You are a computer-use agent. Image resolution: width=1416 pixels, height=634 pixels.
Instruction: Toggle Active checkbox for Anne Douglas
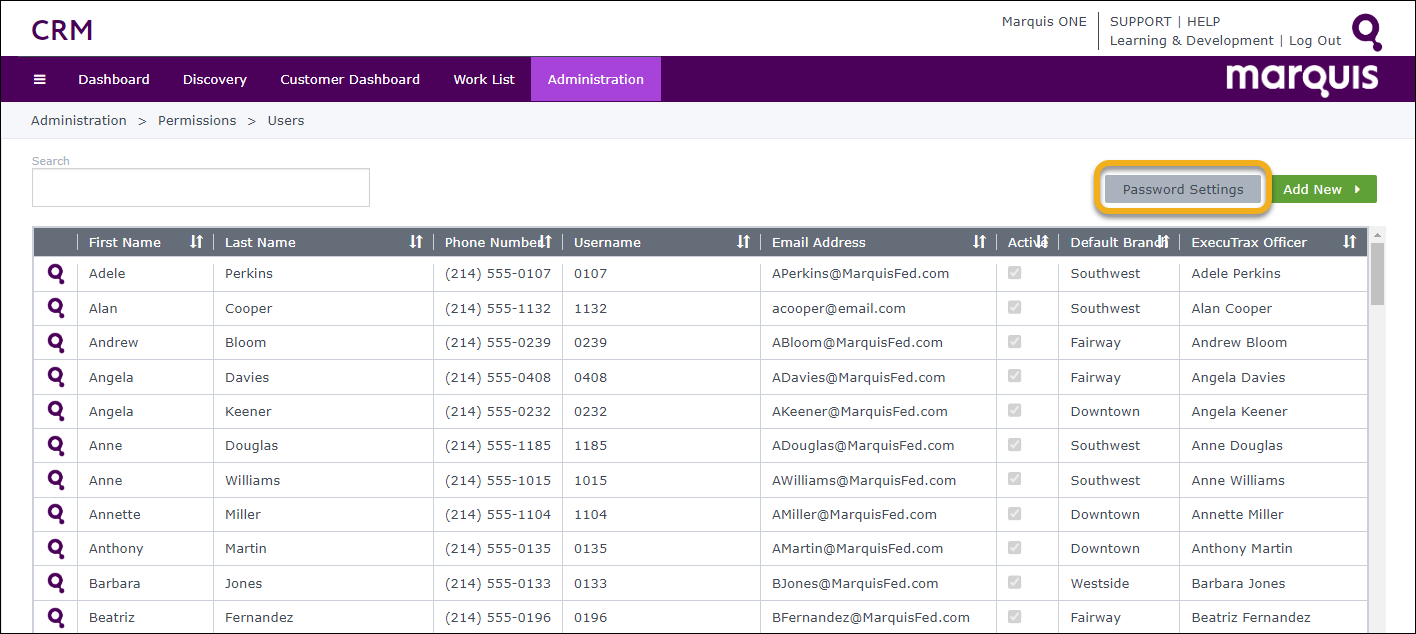pyautogui.click(x=1014, y=445)
